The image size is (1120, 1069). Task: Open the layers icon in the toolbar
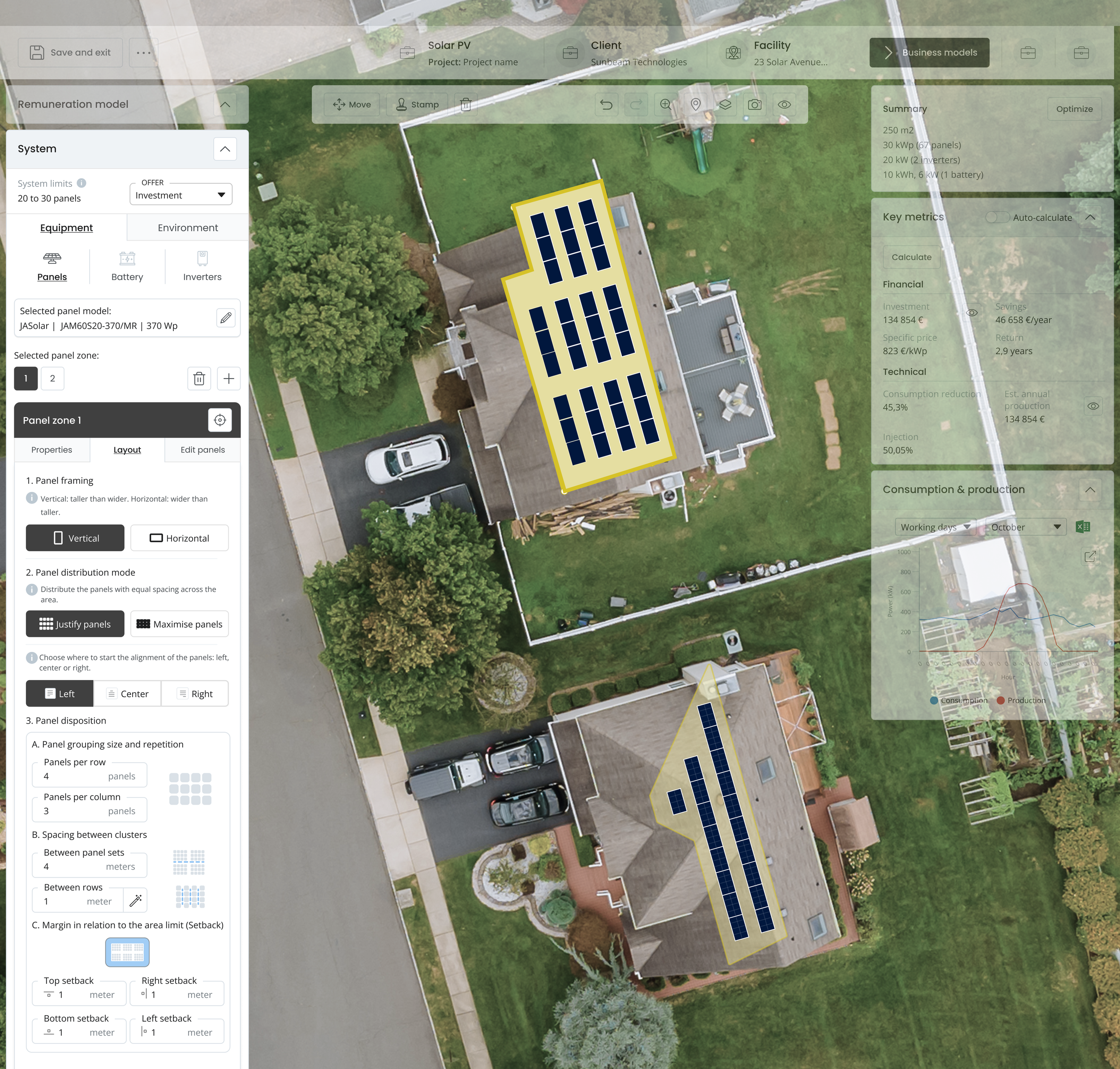coord(724,105)
